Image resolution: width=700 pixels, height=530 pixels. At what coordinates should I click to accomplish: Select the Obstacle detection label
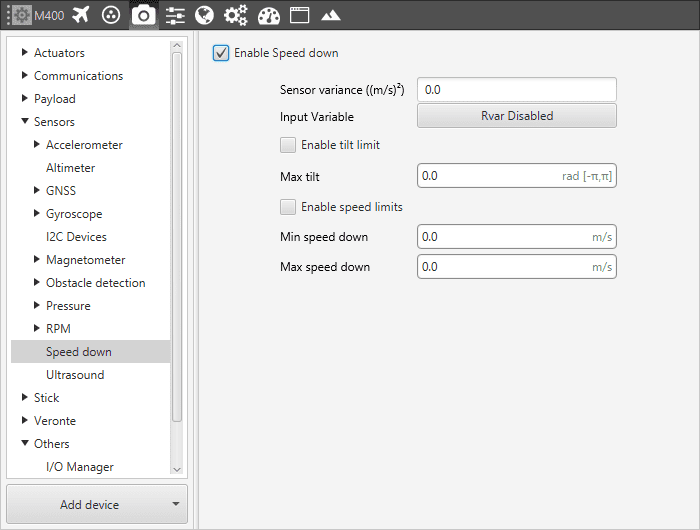point(96,283)
